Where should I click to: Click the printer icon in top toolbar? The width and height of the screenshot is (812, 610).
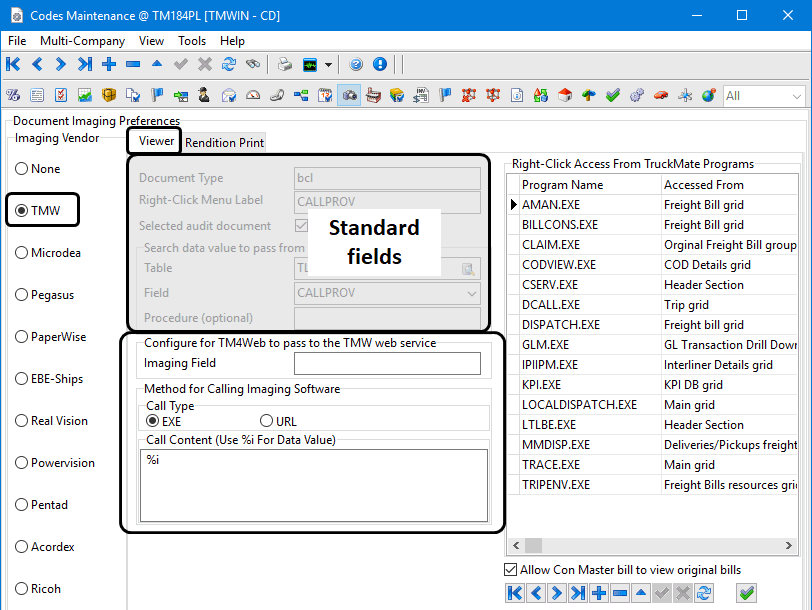pos(285,64)
